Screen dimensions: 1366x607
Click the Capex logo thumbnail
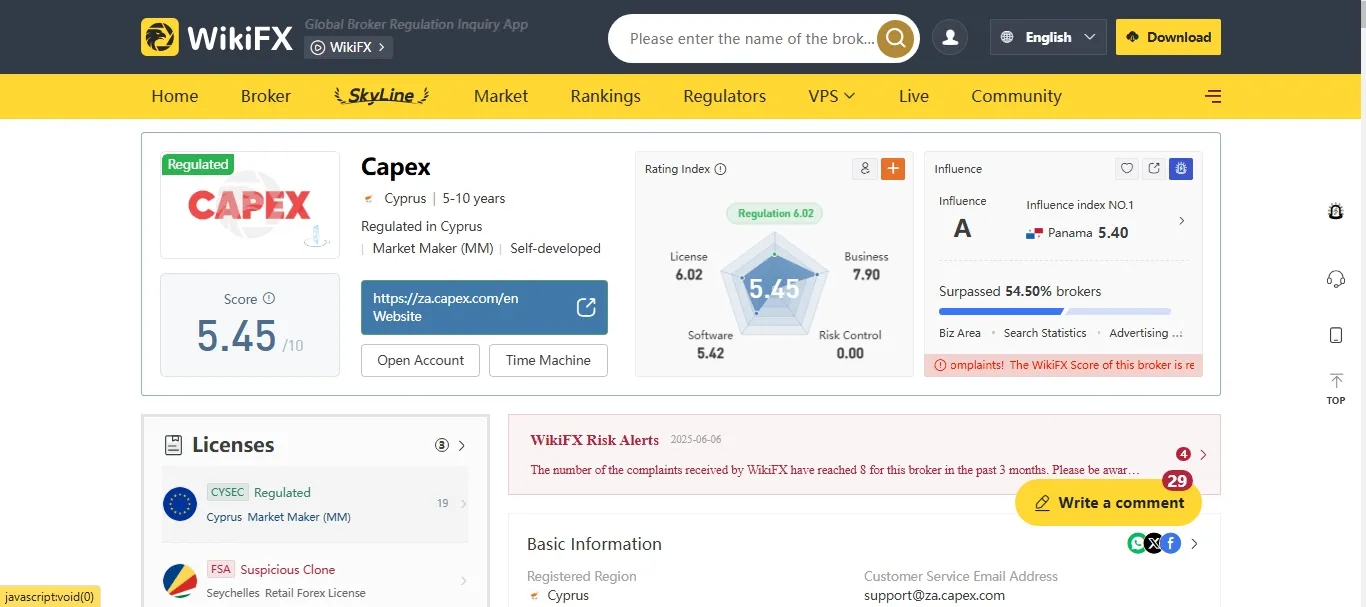[250, 205]
